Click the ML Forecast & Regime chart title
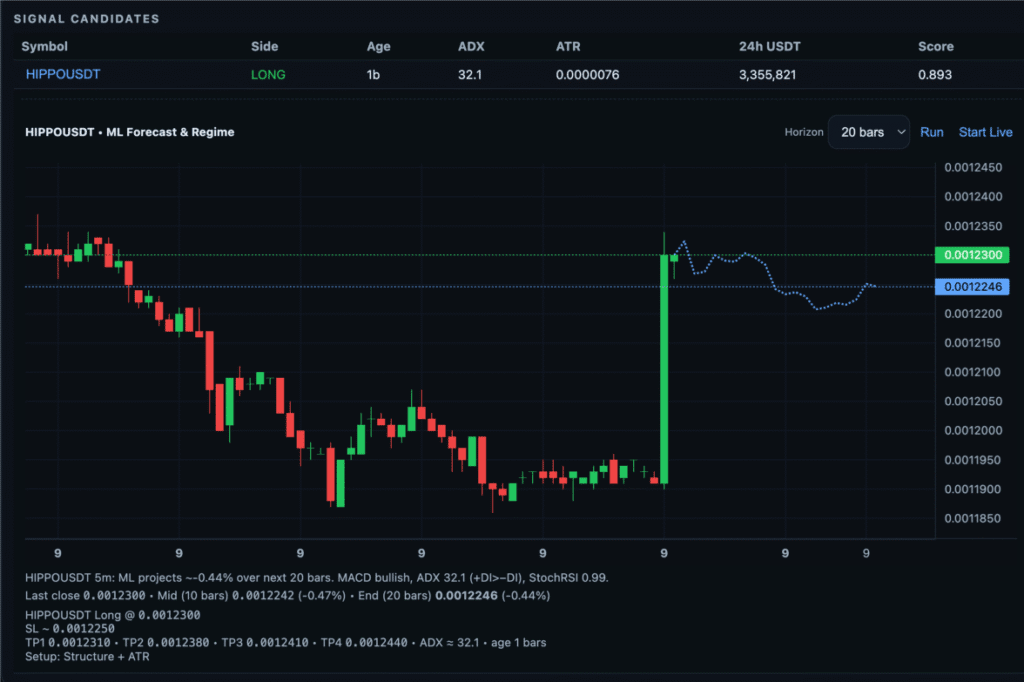1024x682 pixels. (129, 132)
